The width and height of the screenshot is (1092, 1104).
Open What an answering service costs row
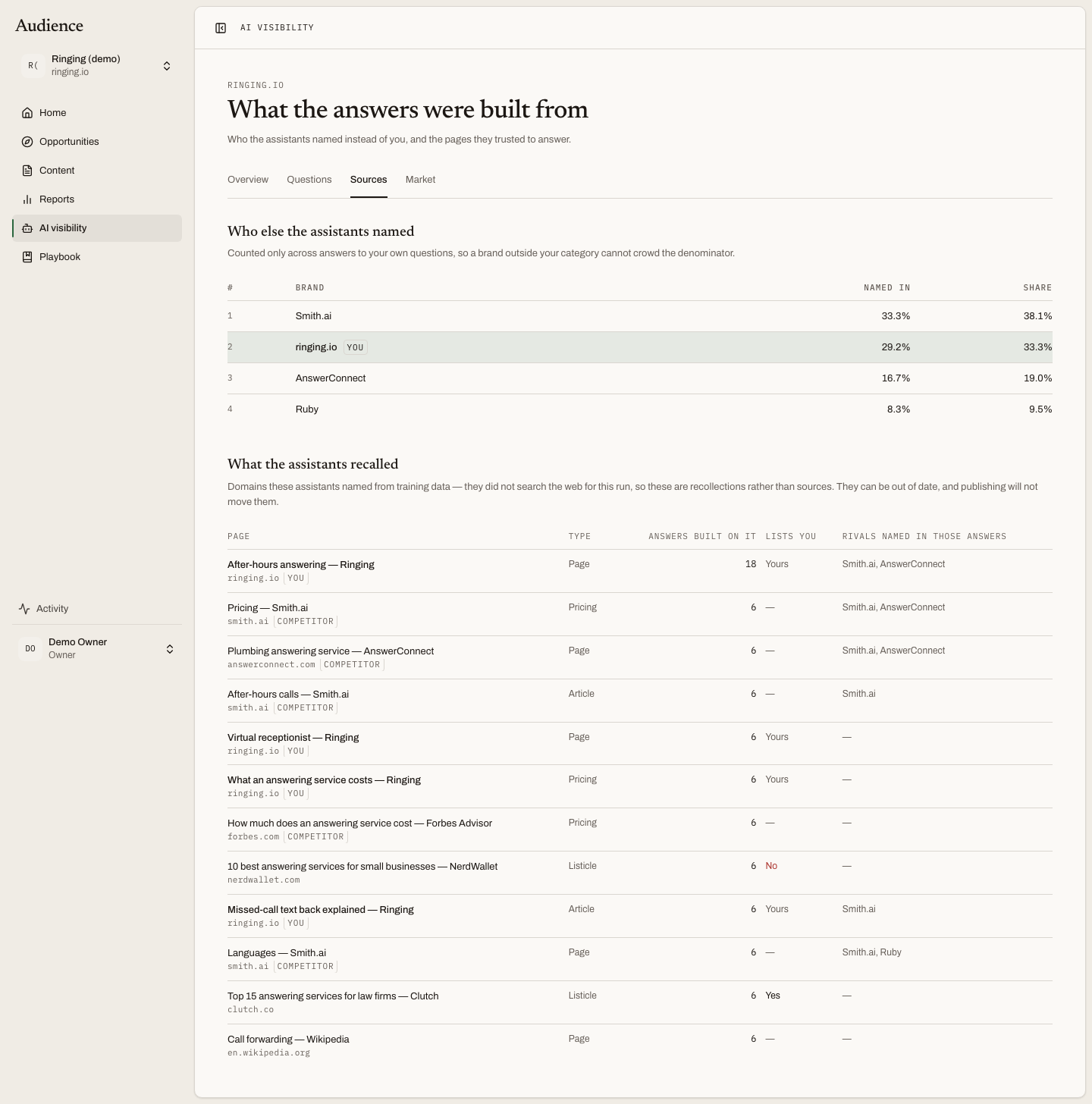click(640, 786)
